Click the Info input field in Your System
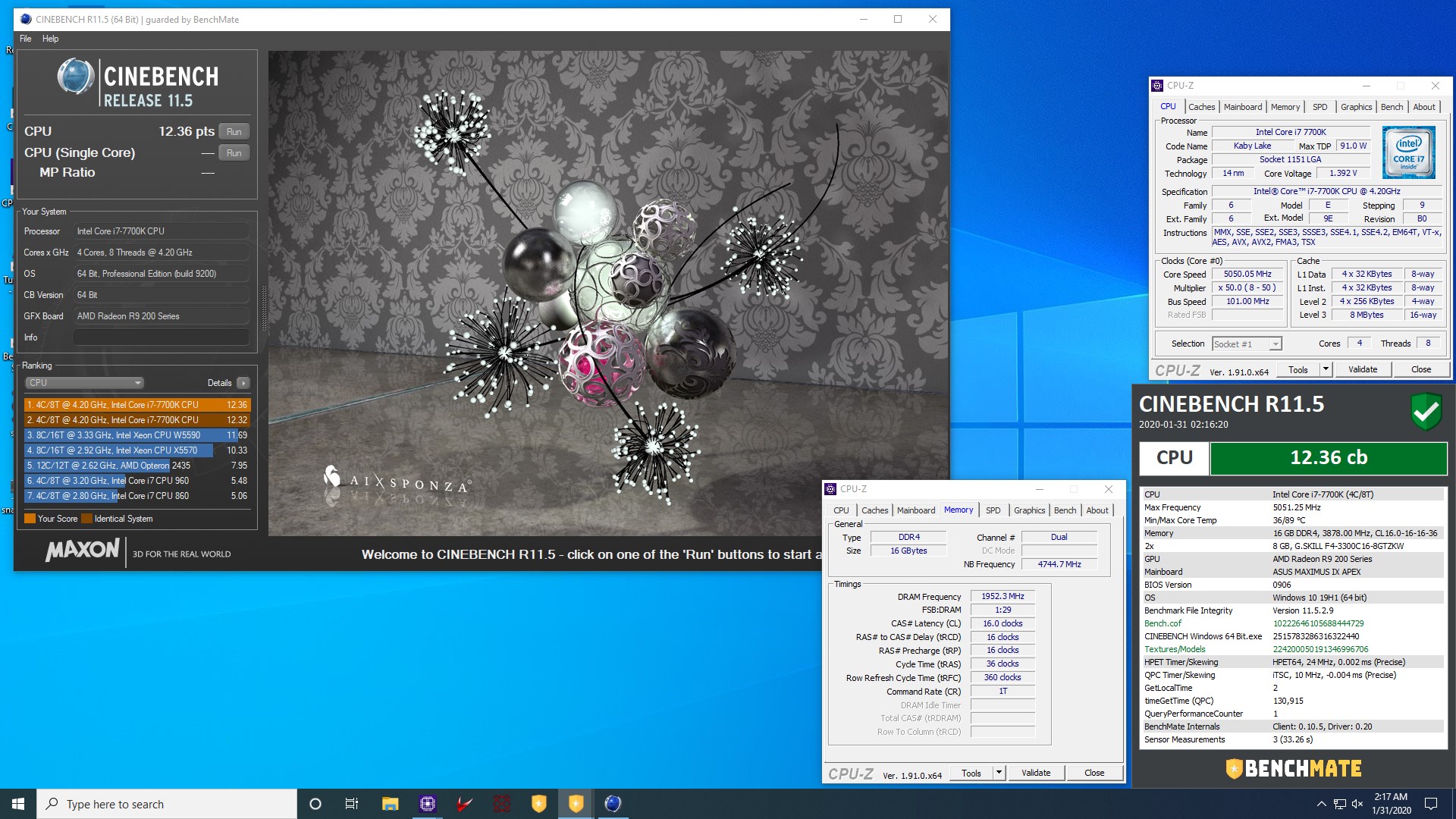 coord(161,337)
